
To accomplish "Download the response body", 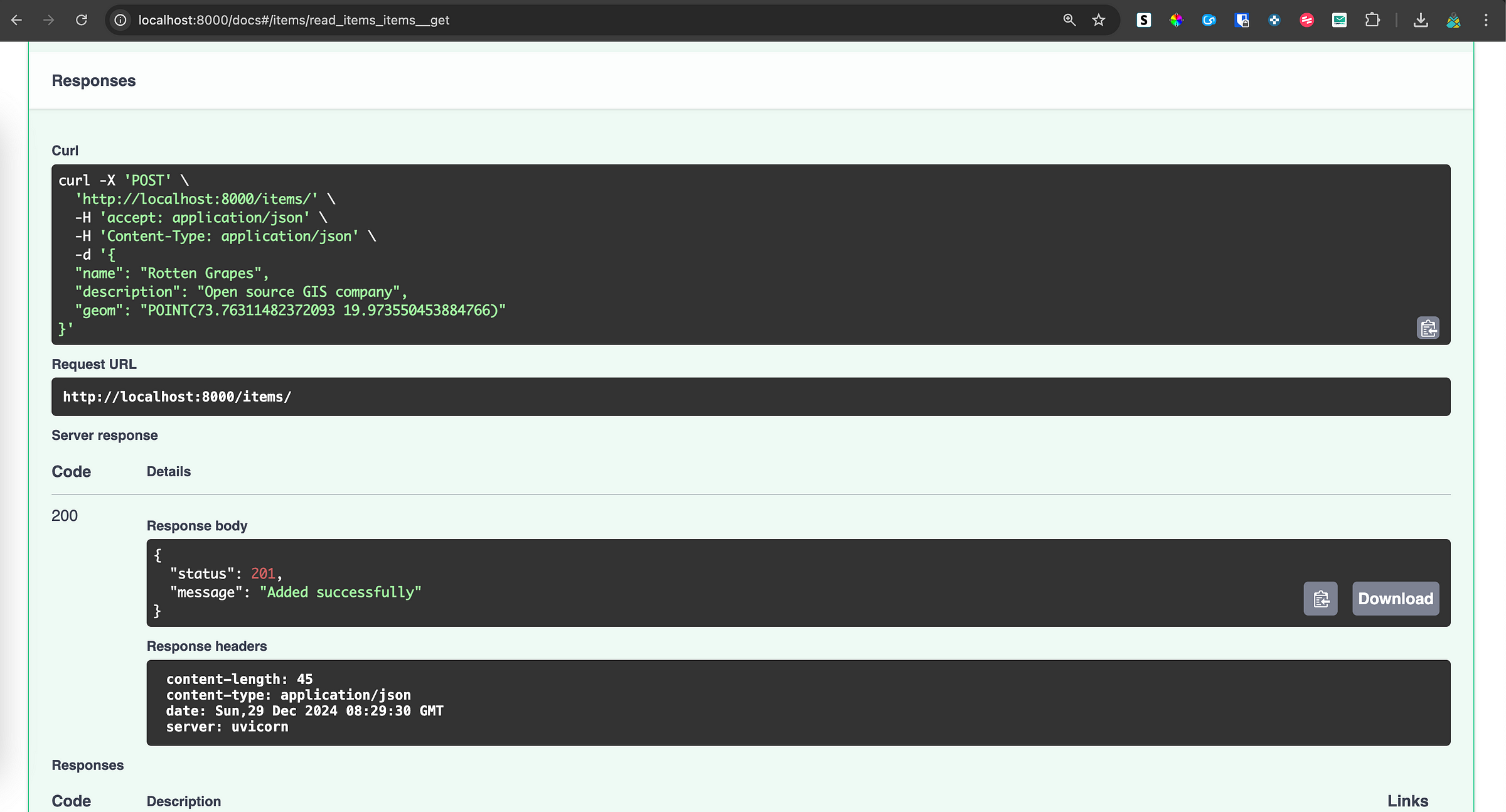I will point(1395,599).
